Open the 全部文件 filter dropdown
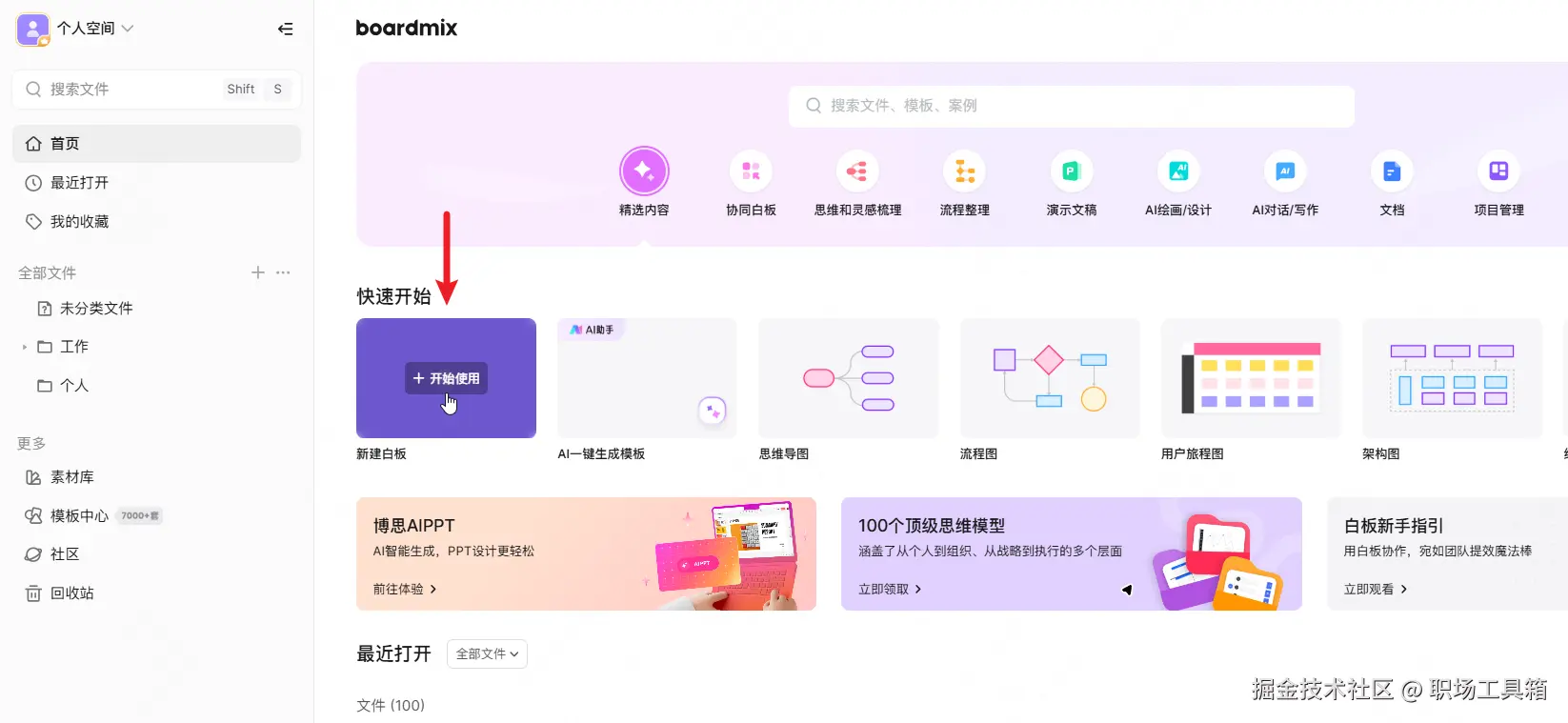 pos(487,653)
